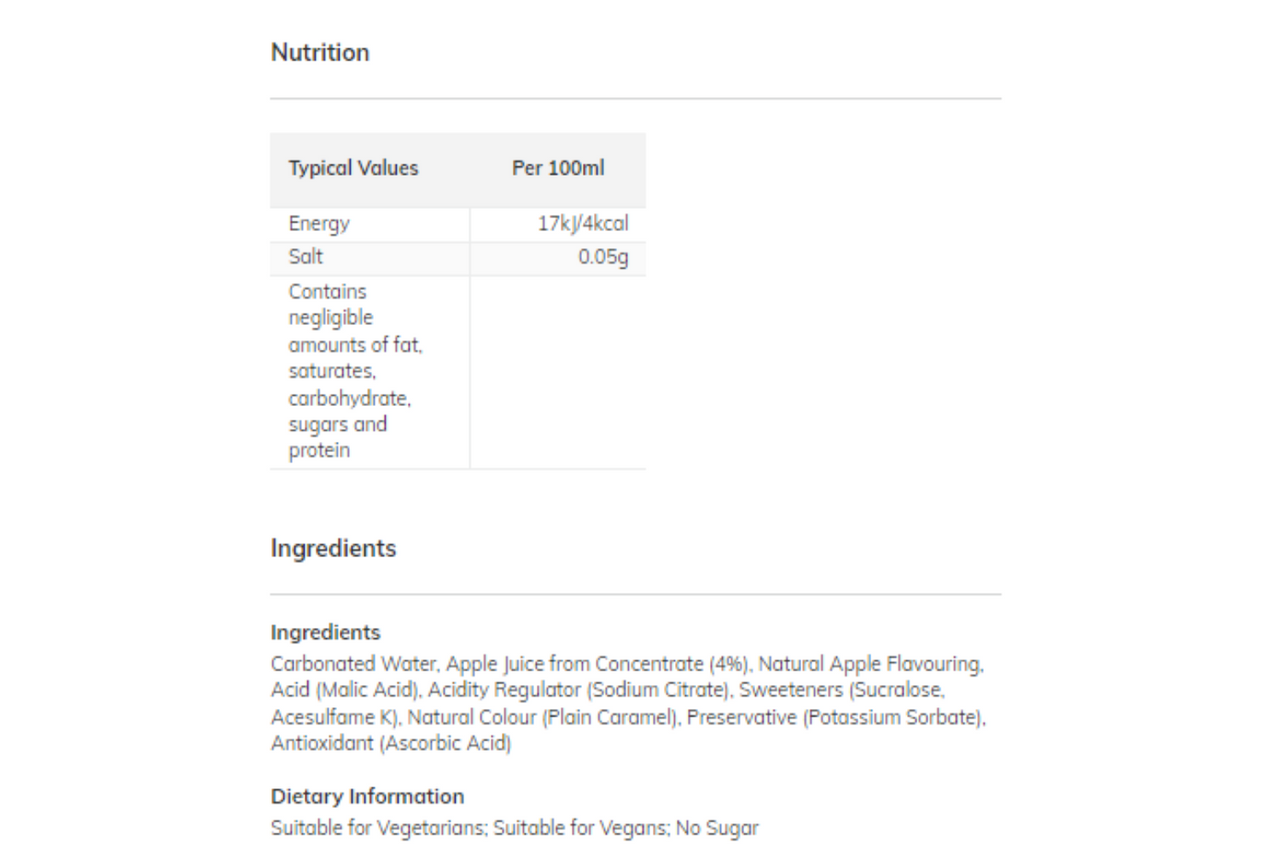This screenshot has height=853, width=1280.
Task: Click the negligible amounts note cell
Action: tap(355, 371)
